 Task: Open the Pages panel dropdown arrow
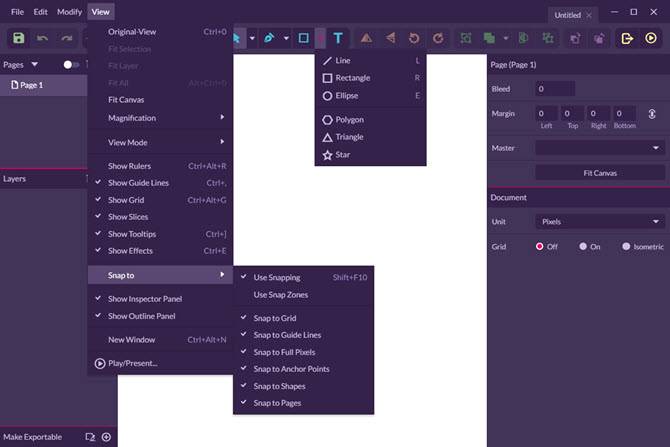tap(35, 65)
